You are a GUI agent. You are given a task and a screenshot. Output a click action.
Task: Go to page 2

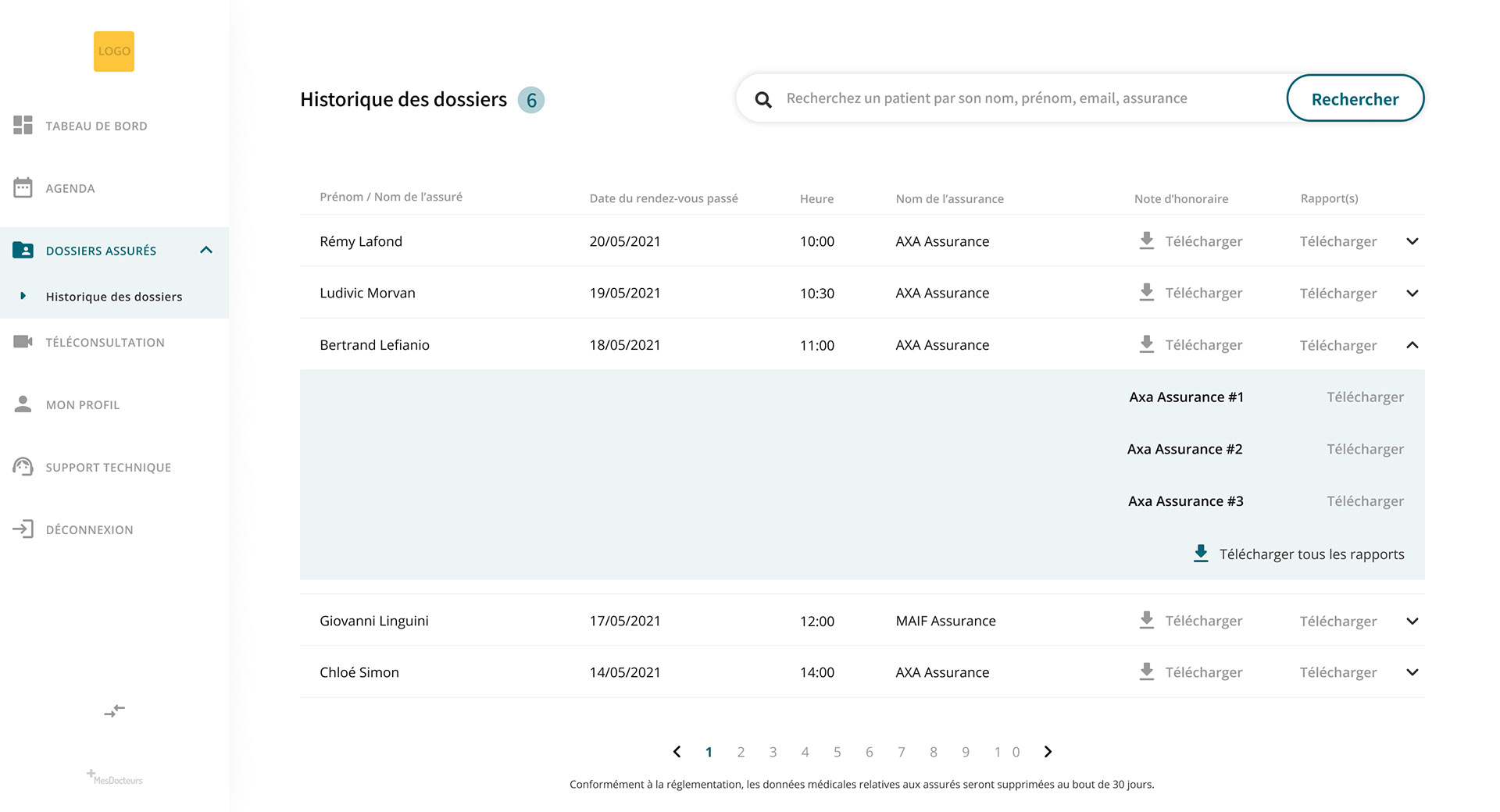[741, 752]
